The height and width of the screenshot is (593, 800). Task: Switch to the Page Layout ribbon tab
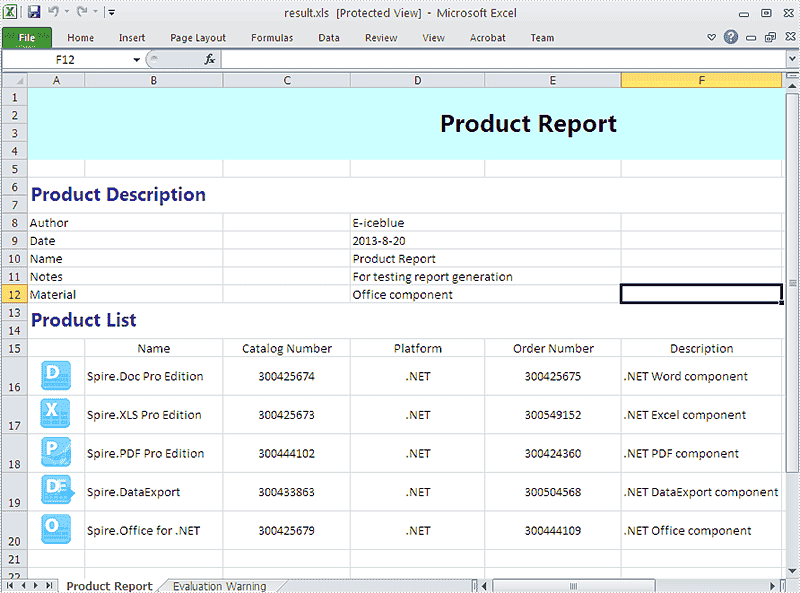[x=198, y=38]
